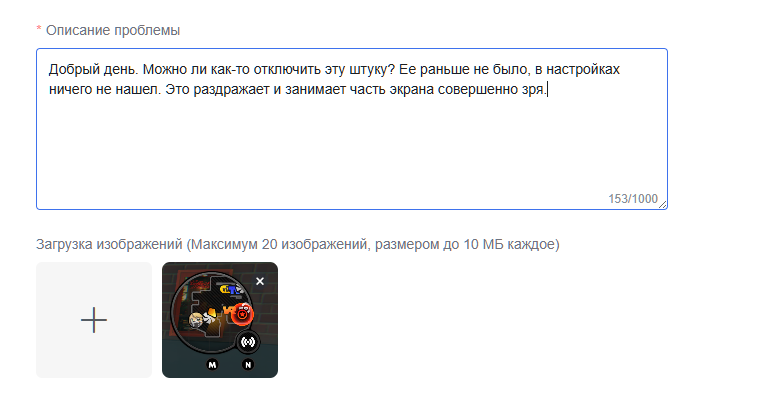Click the 'Описание проблемы' field label
Screen dimensions: 767x416
[113, 30]
